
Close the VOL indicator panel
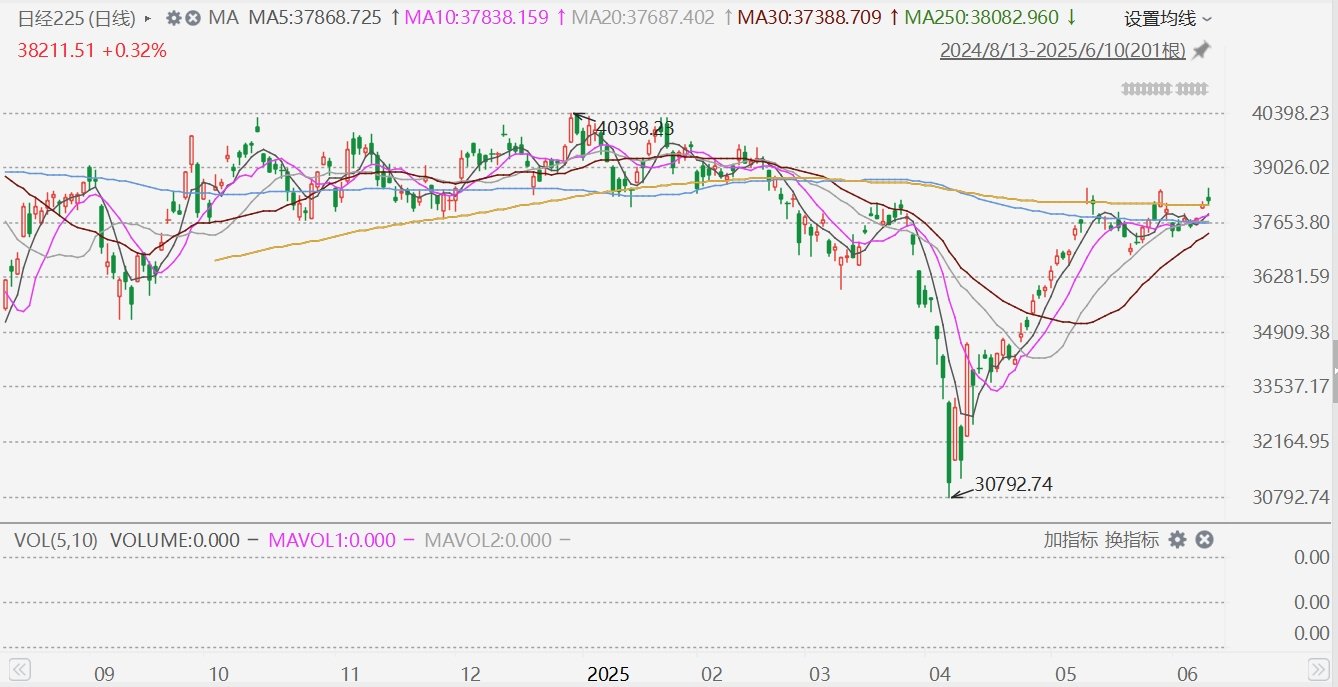pos(1204,540)
